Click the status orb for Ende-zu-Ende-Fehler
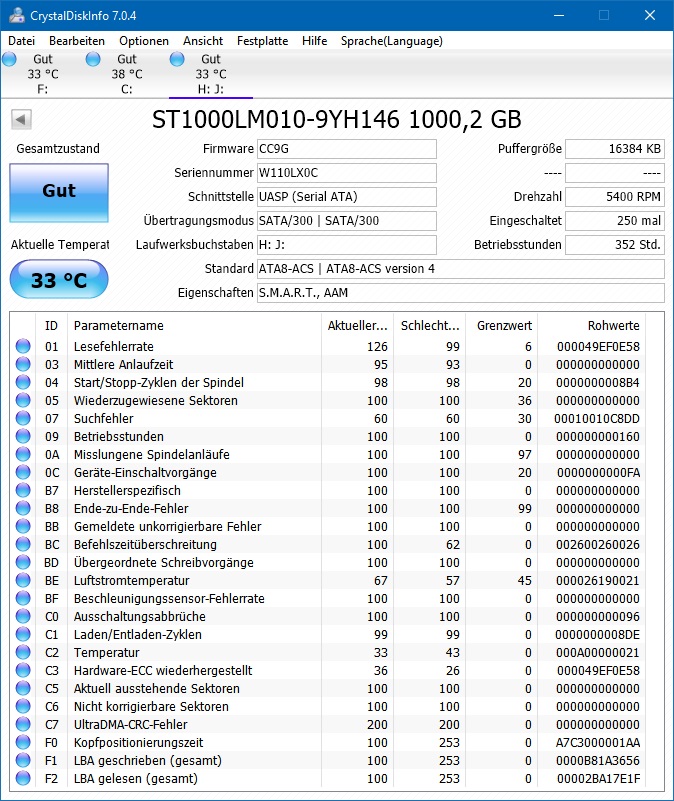The image size is (674, 801). [x=23, y=508]
